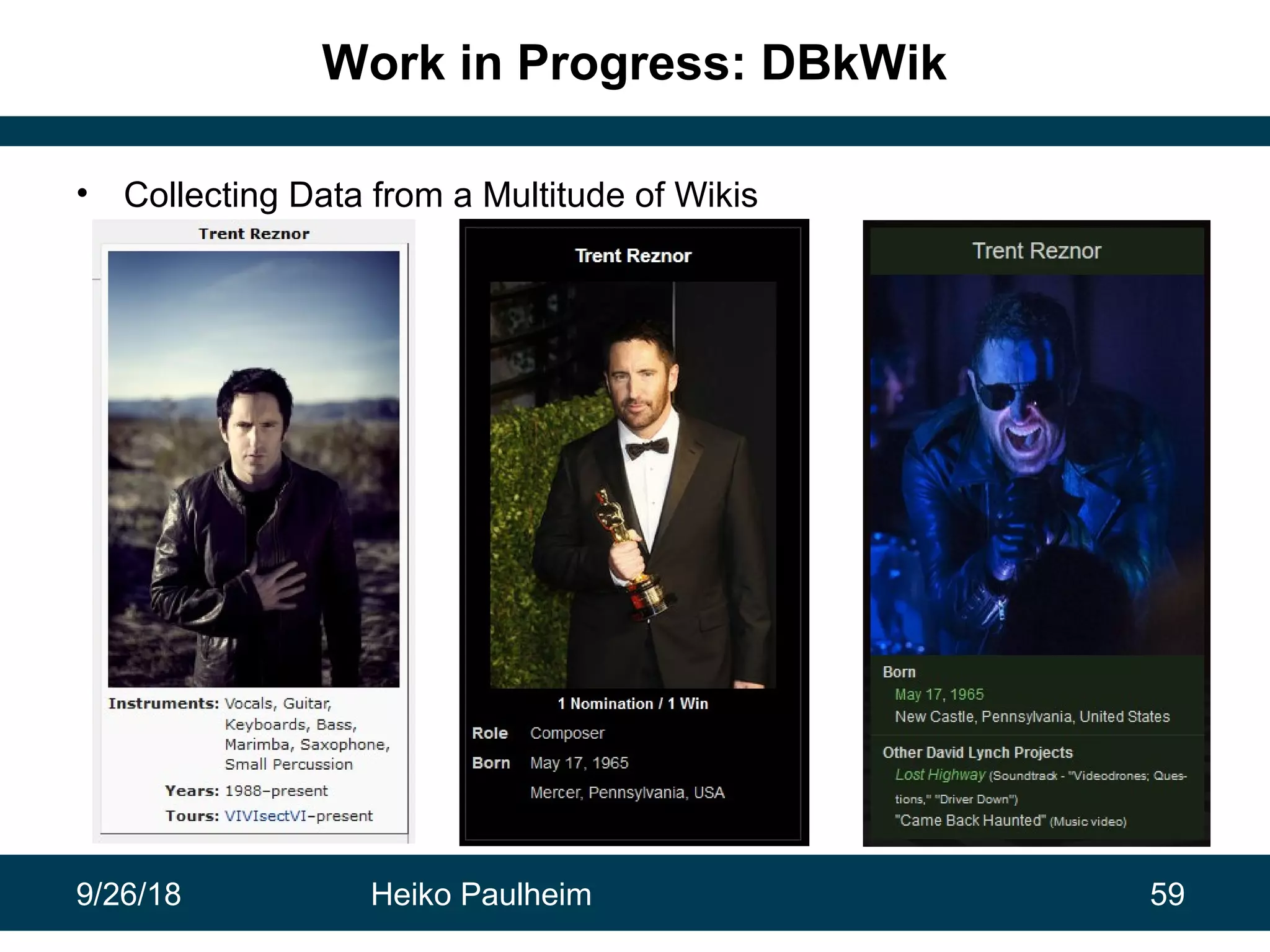This screenshot has height=952, width=1270.
Task: Select 'Mercer, Pennsylvania, USA'
Action: tap(627, 793)
